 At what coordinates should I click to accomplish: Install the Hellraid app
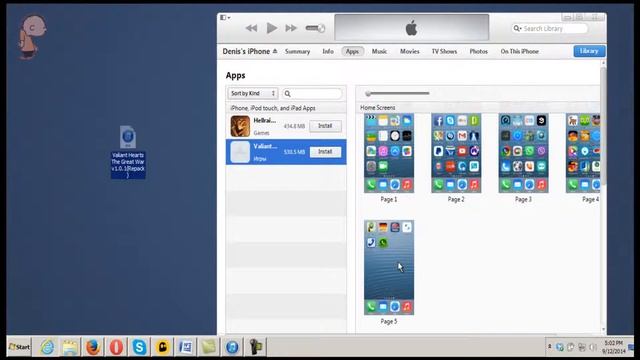325,126
